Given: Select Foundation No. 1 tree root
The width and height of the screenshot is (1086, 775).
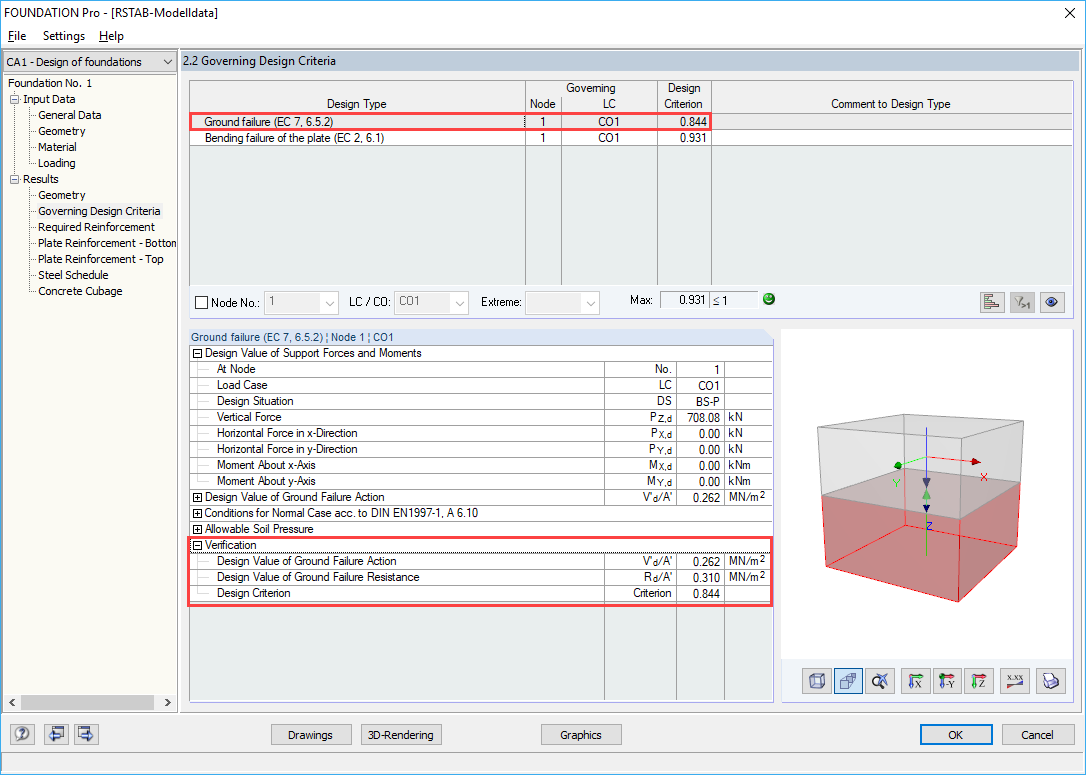Looking at the screenshot, I should point(50,83).
